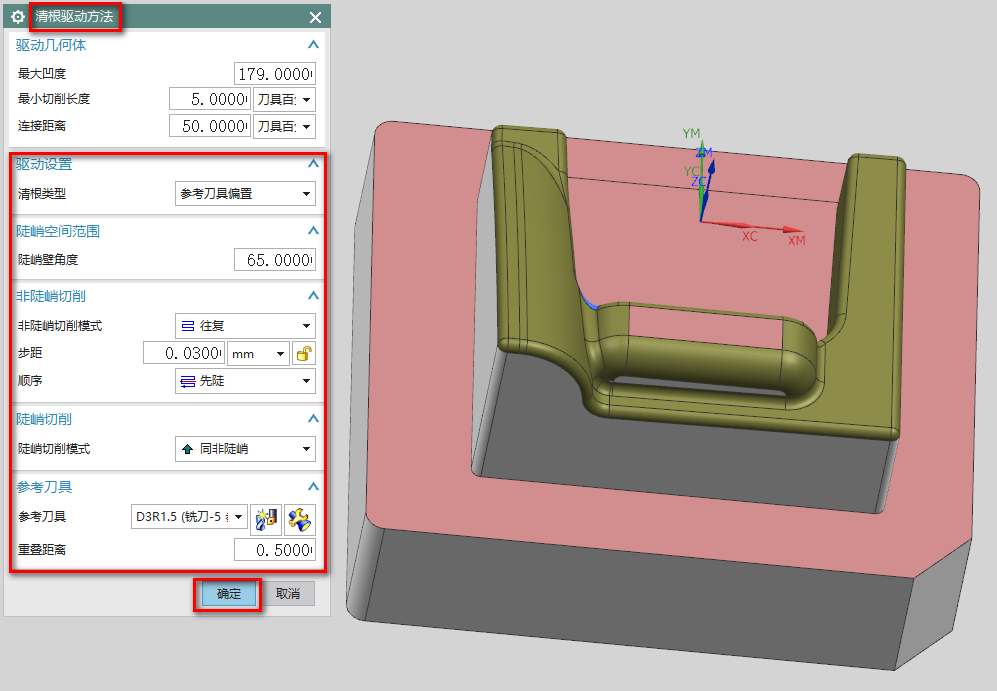Click the 取消 button
The image size is (997, 691).
click(288, 594)
